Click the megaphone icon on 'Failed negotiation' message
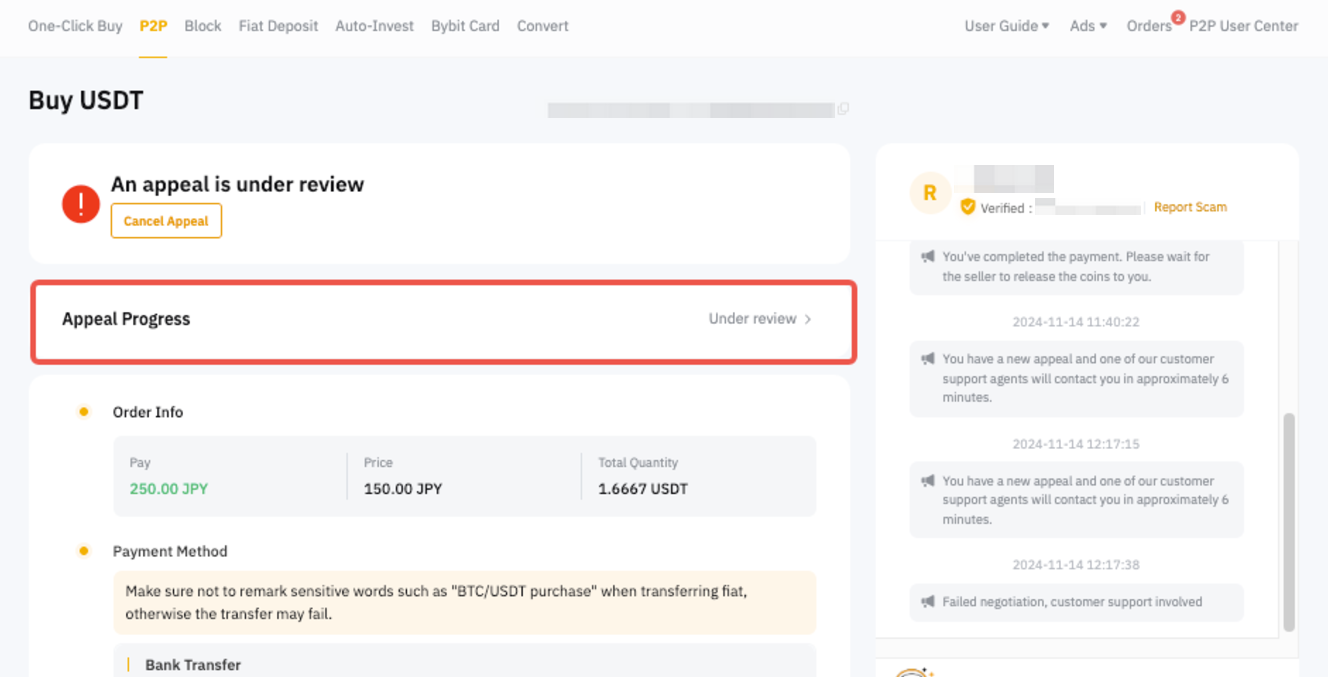 coord(928,602)
